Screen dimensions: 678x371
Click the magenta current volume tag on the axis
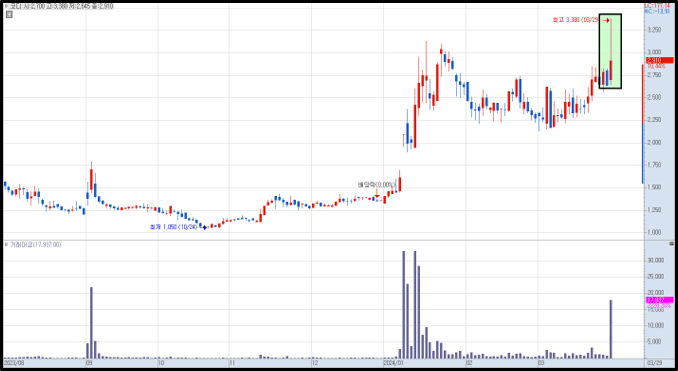659,300
